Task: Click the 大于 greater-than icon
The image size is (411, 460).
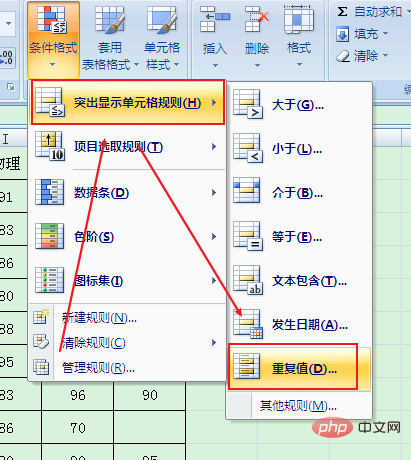Action: click(248, 104)
